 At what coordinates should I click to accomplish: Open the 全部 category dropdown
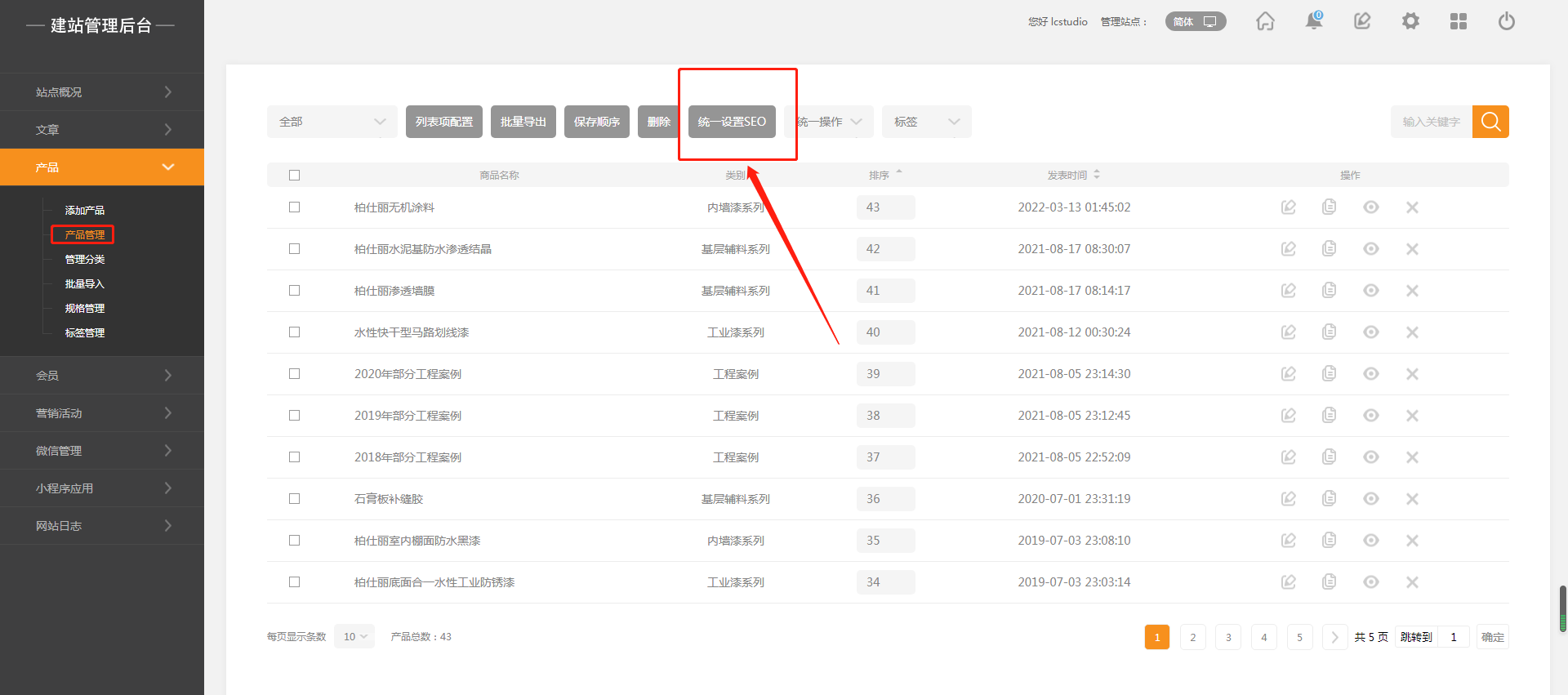332,122
